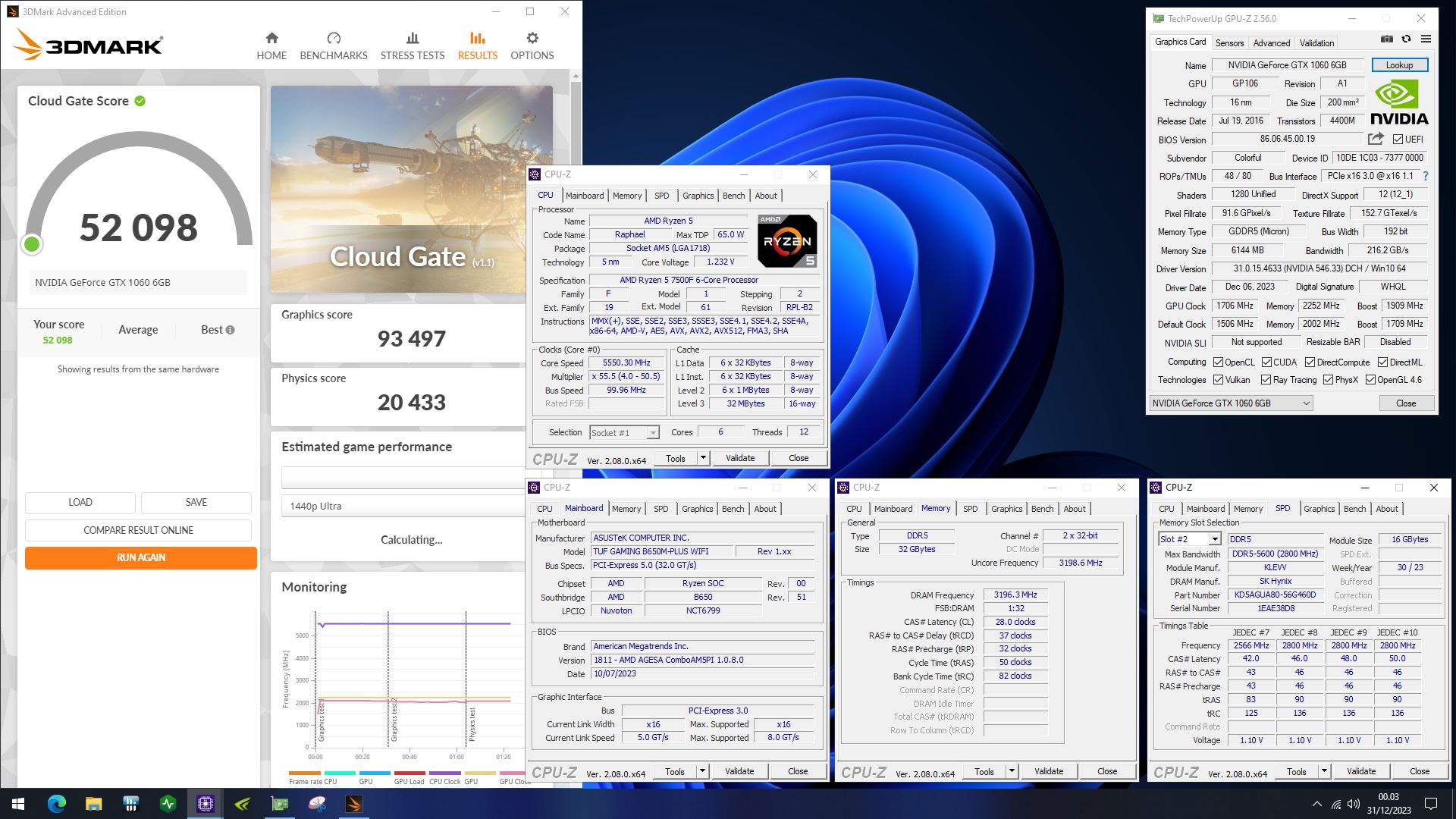Click the NVIDIA logo in GPU-Z
Screen dimensions: 1456x819
click(1399, 102)
